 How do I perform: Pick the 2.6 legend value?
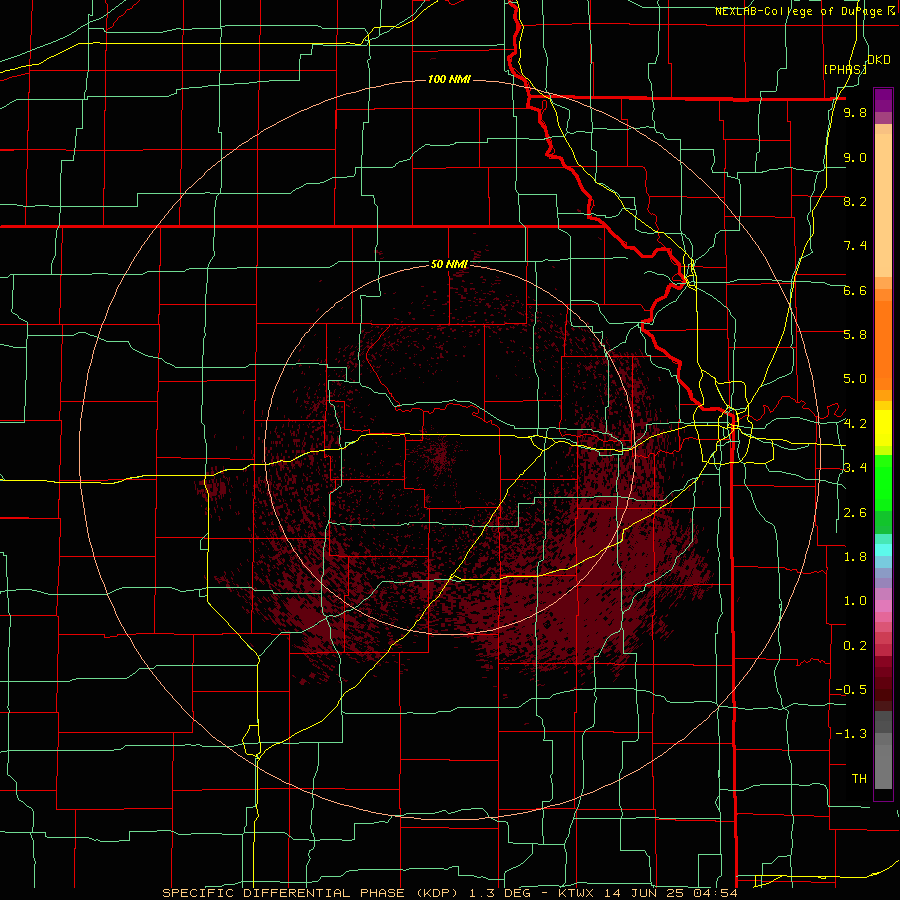point(855,513)
